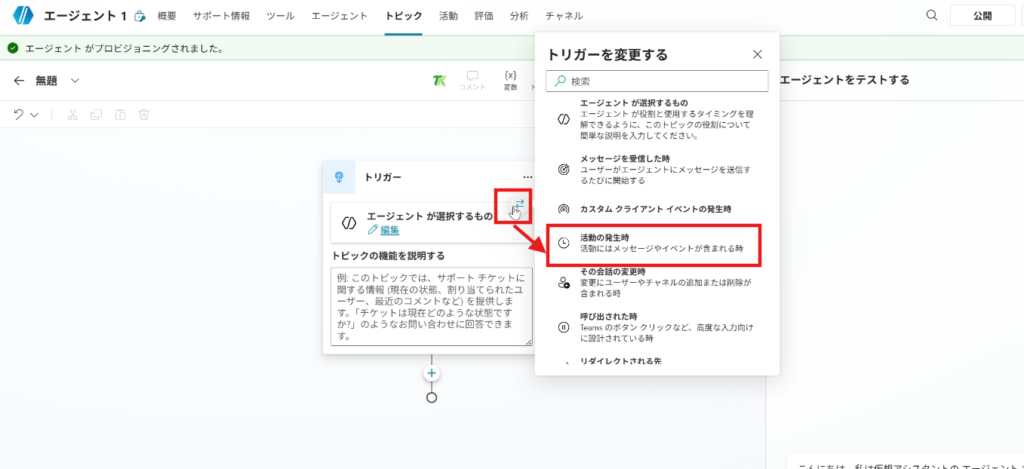Click the delete trash can icon
This screenshot has width=1024, height=469.
click(144, 114)
